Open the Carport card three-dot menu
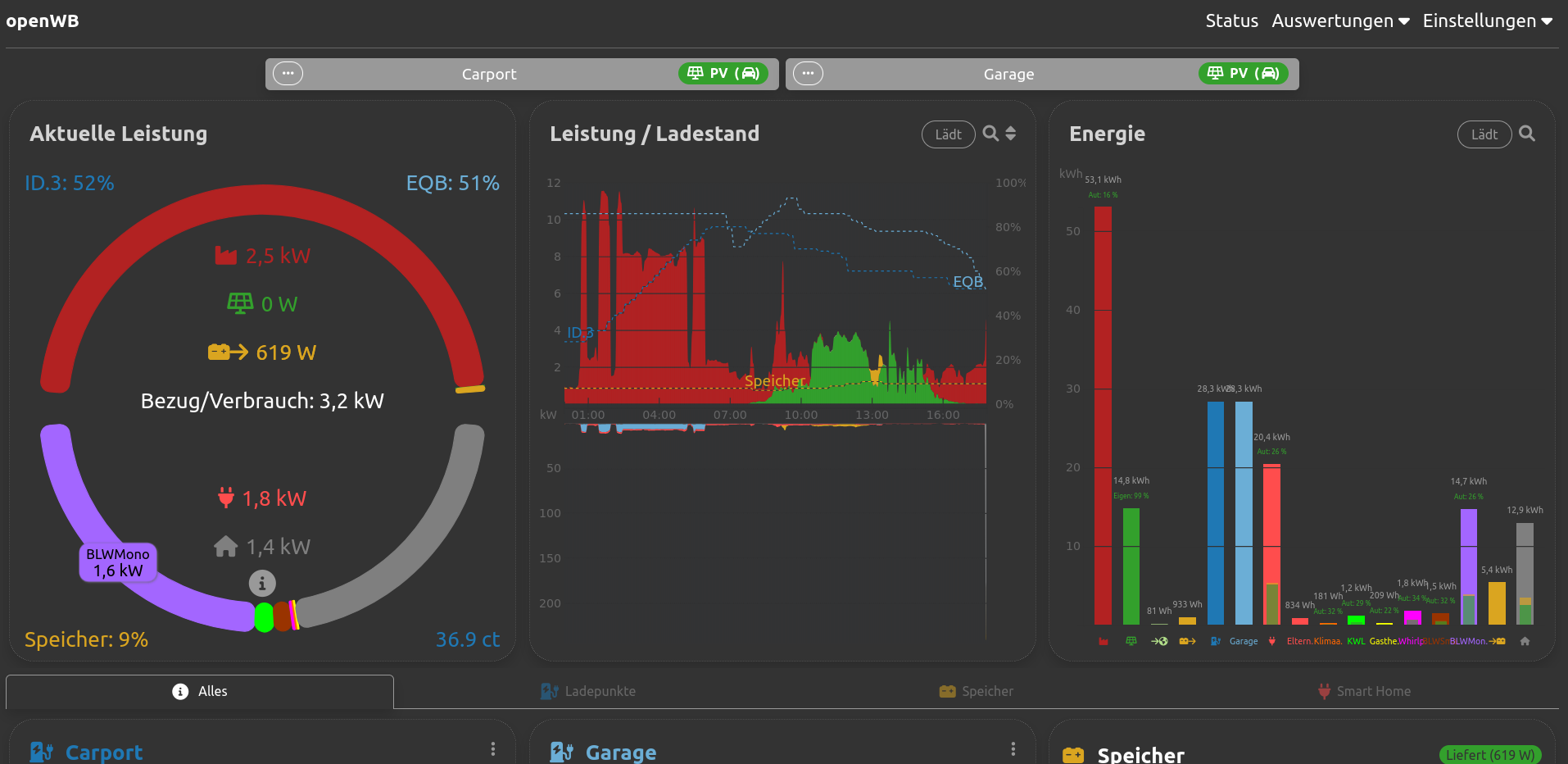 [x=492, y=749]
